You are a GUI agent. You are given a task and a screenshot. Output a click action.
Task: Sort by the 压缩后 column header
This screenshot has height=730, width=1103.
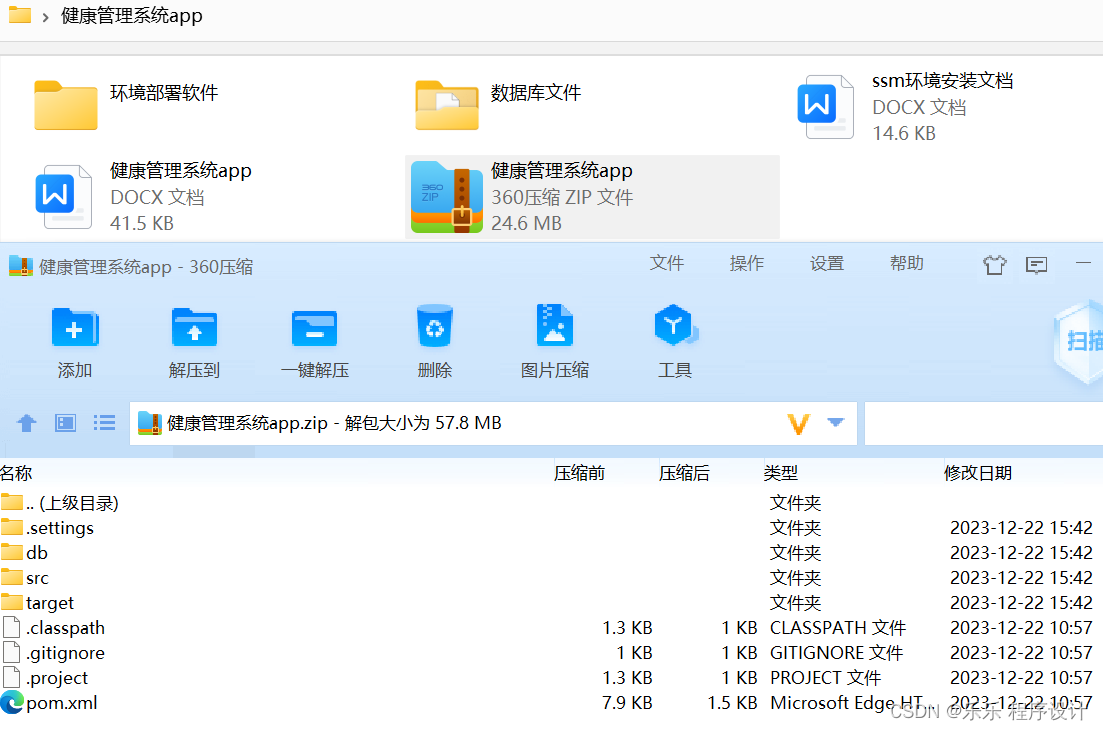pyautogui.click(x=684, y=473)
